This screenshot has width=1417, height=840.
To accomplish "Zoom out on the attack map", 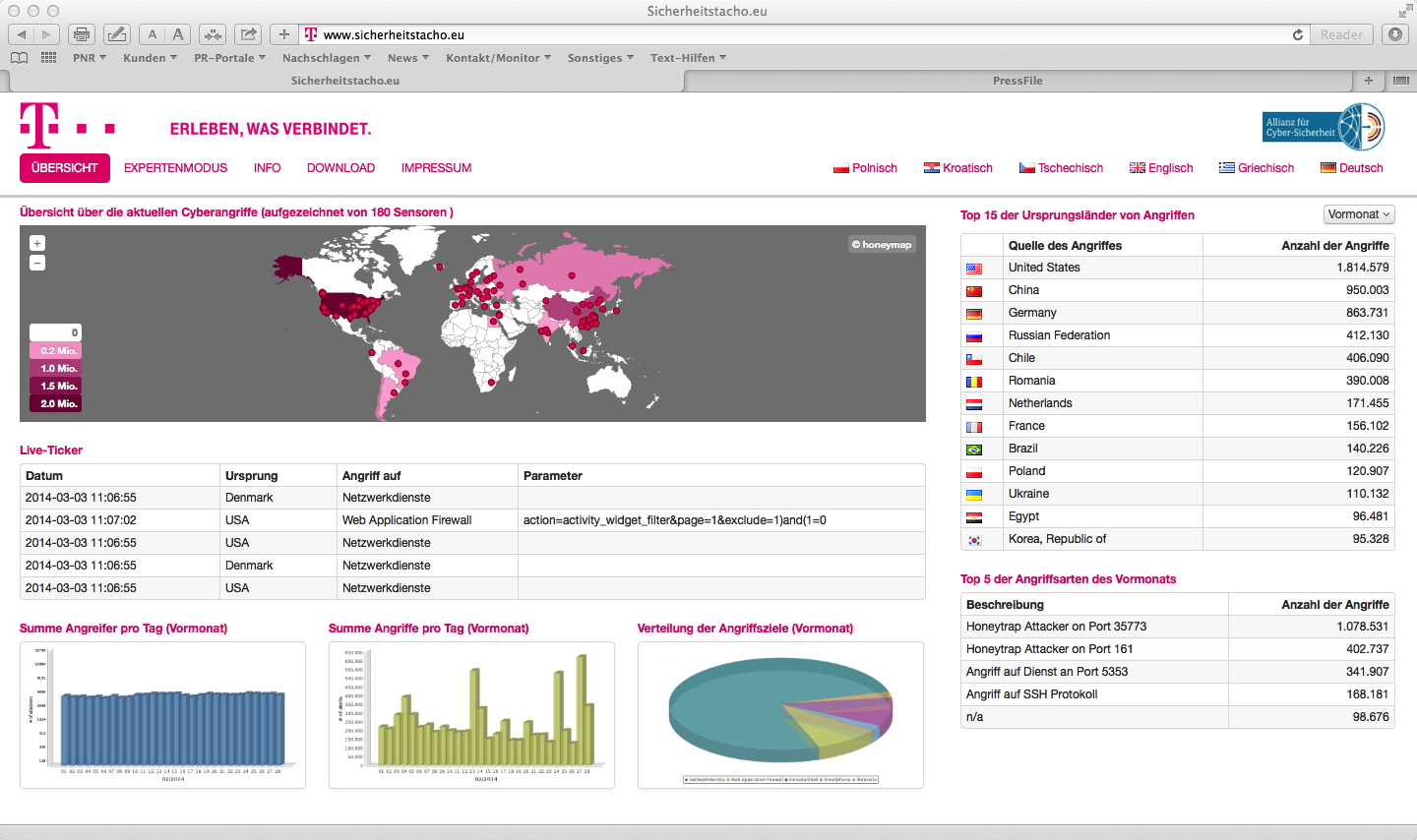I will tap(37, 263).
